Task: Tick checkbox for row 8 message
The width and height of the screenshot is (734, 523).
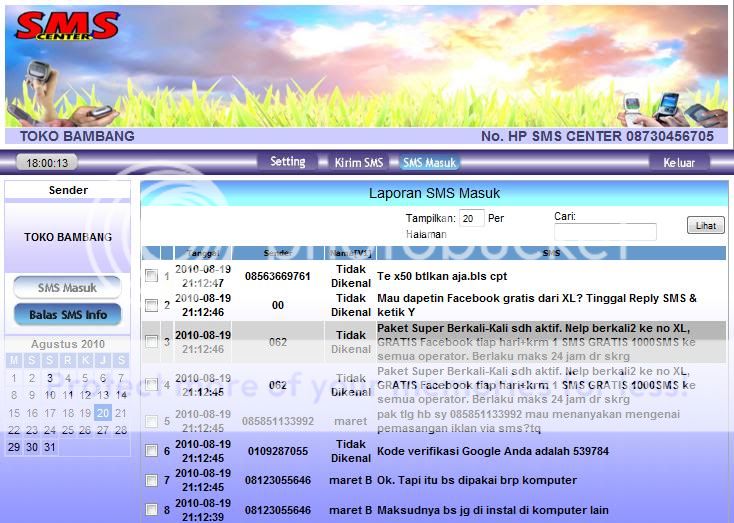Action: 151,509
